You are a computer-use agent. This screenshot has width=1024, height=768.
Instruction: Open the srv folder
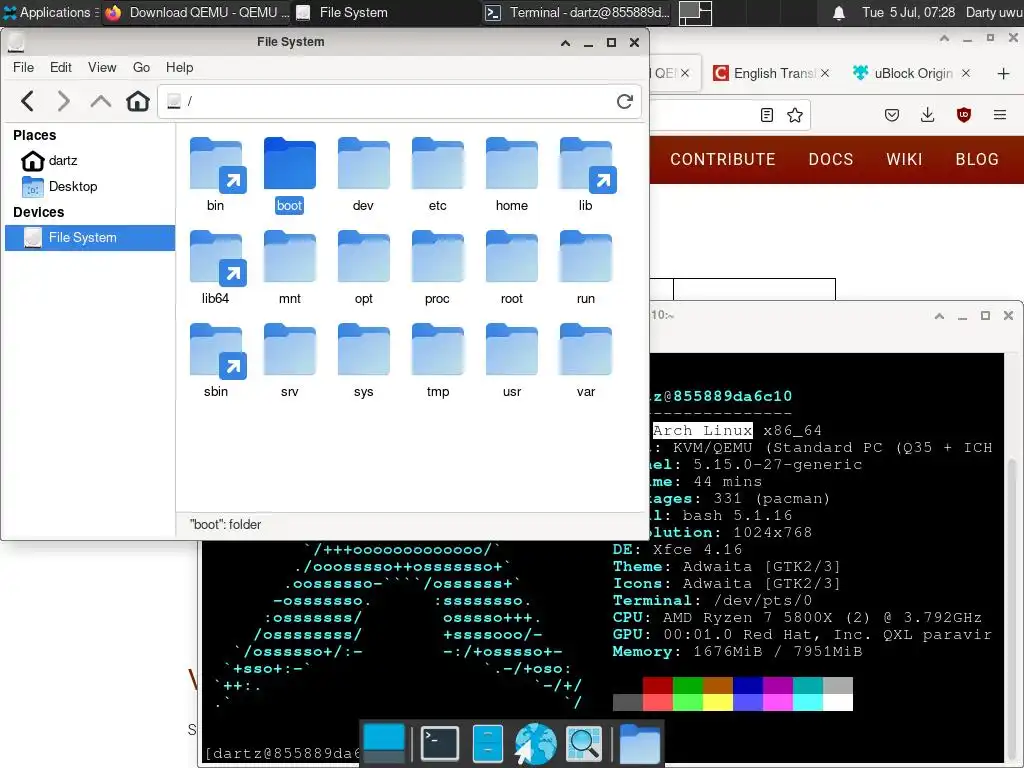(290, 361)
